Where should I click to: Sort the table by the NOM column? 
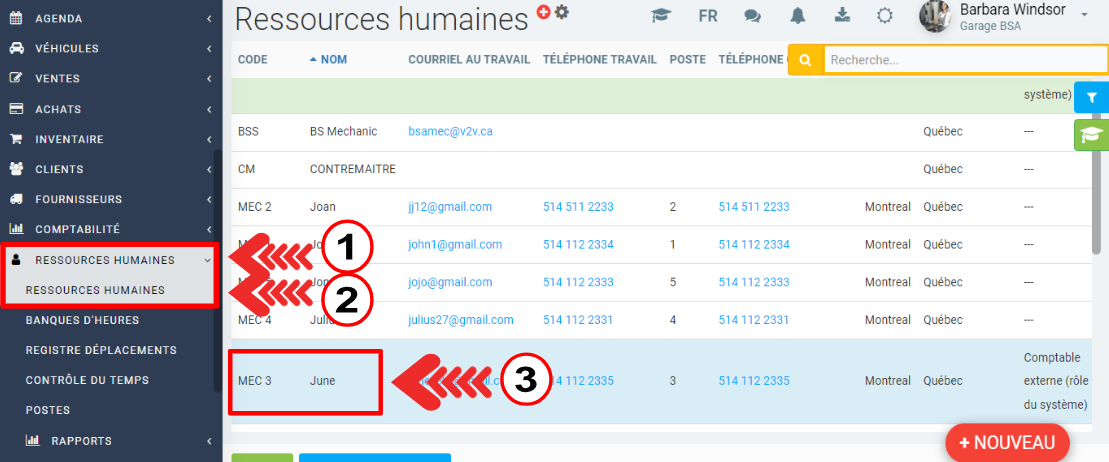coord(333,60)
